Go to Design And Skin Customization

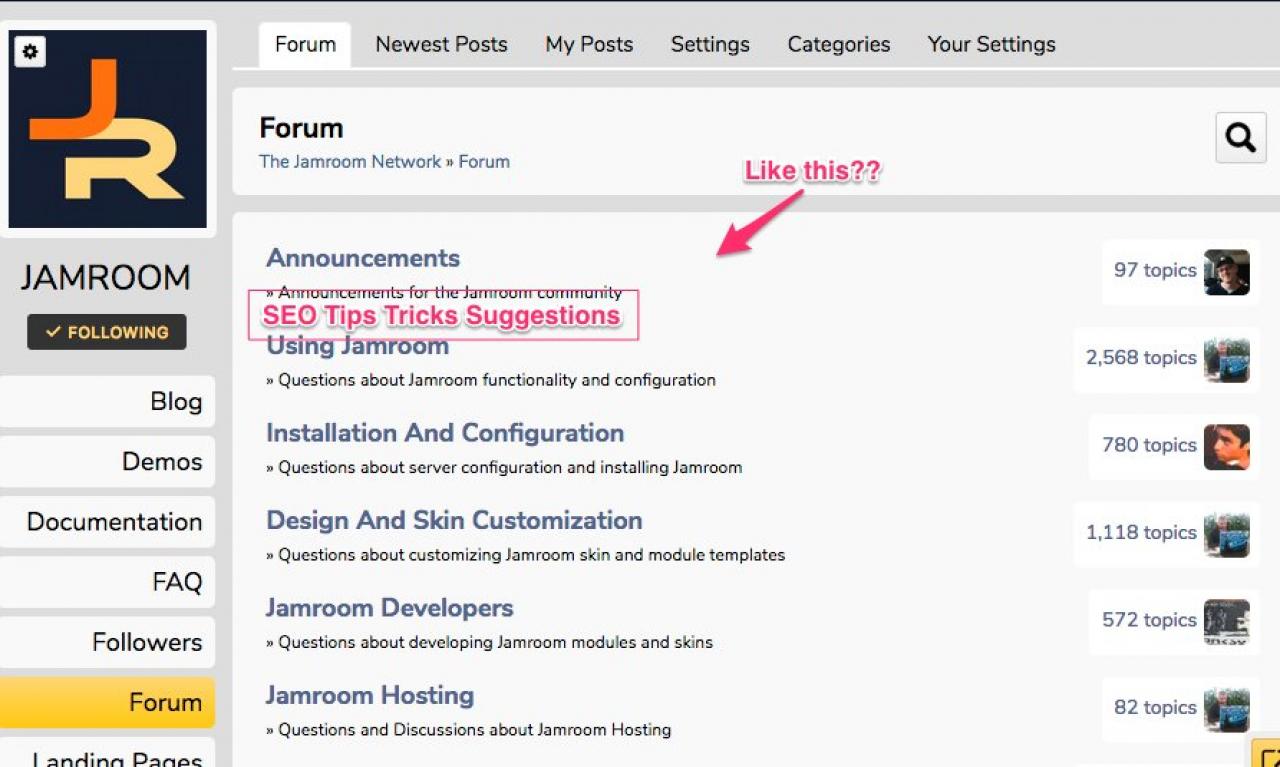454,520
